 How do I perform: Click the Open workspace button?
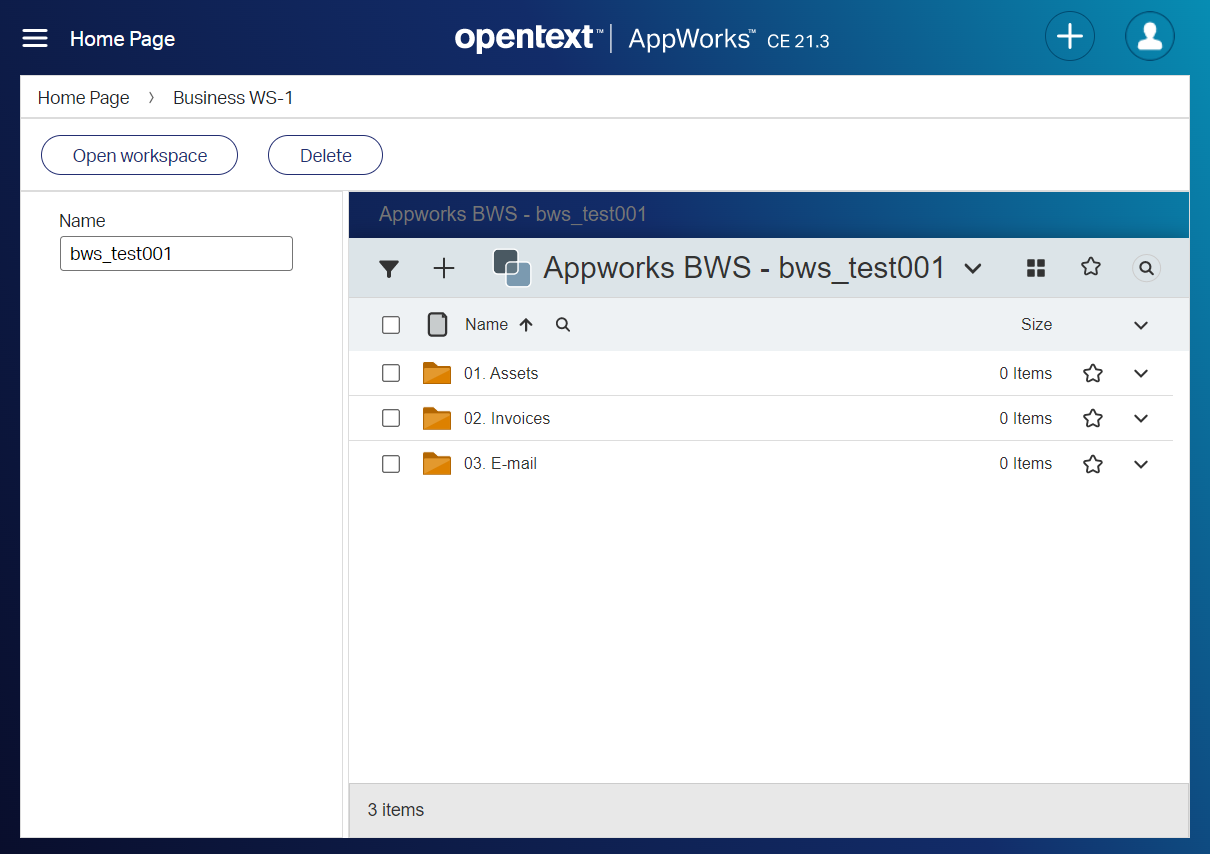[139, 156]
